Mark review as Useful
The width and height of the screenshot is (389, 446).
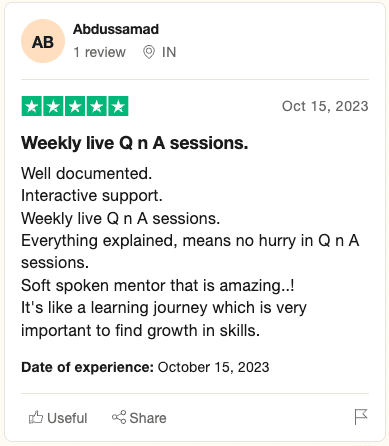click(58, 418)
